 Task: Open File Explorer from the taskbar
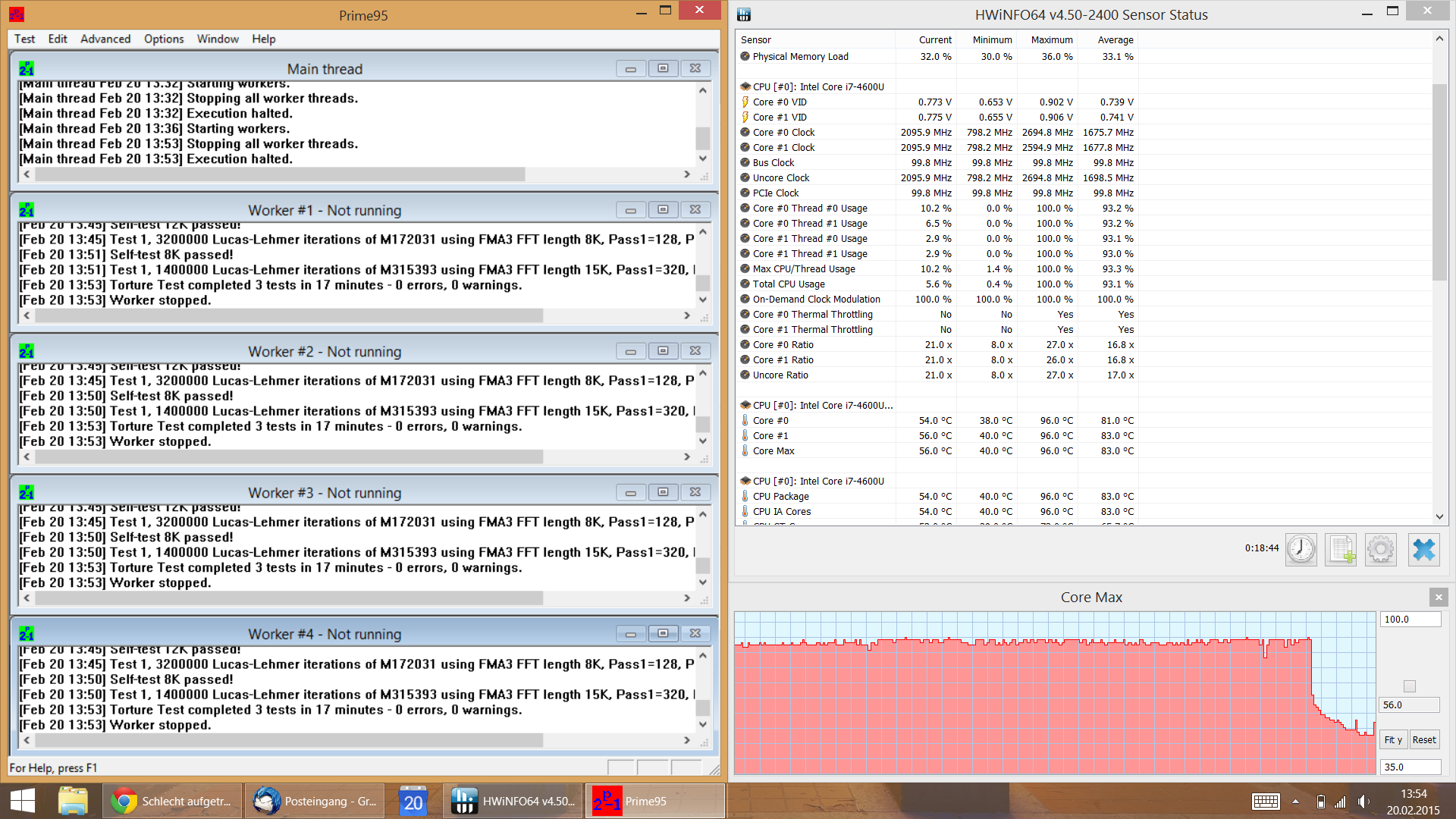74,801
